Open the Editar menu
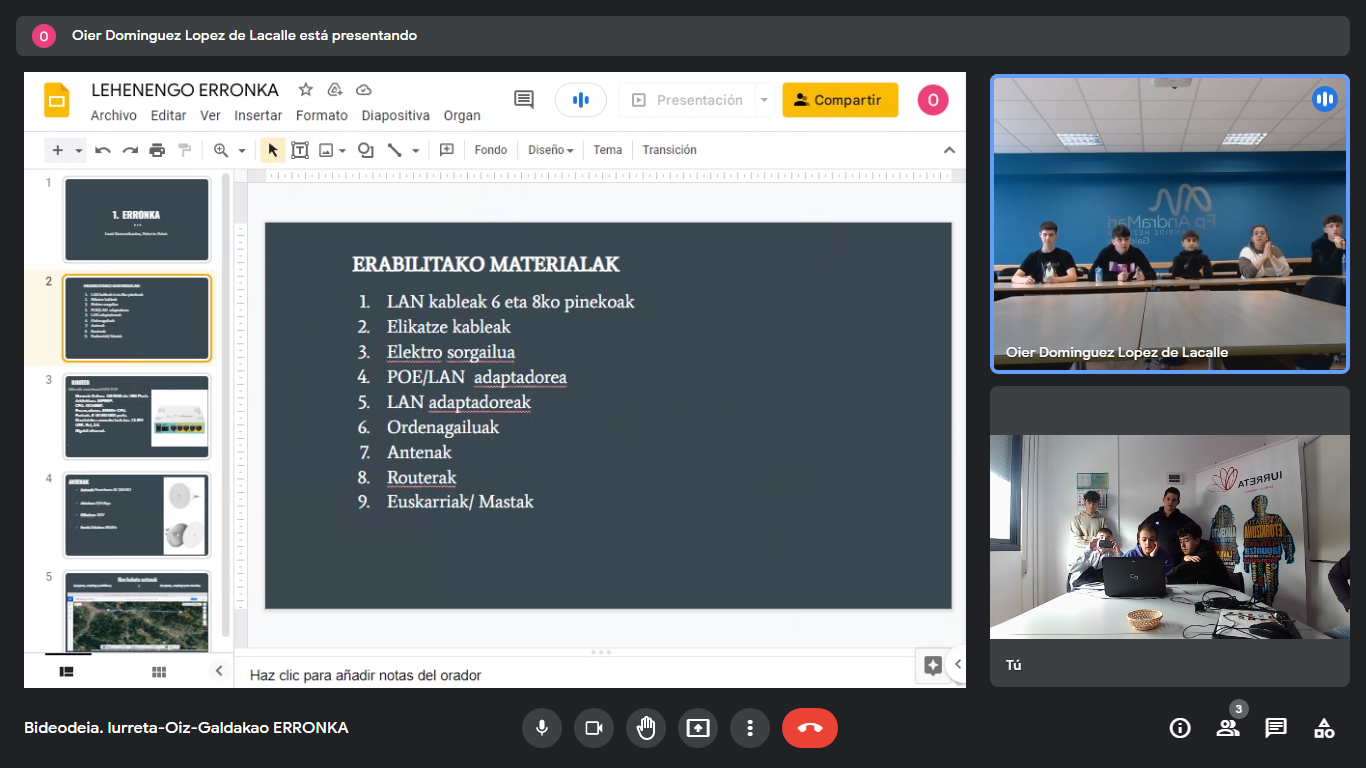The image size is (1366, 768). (x=169, y=116)
